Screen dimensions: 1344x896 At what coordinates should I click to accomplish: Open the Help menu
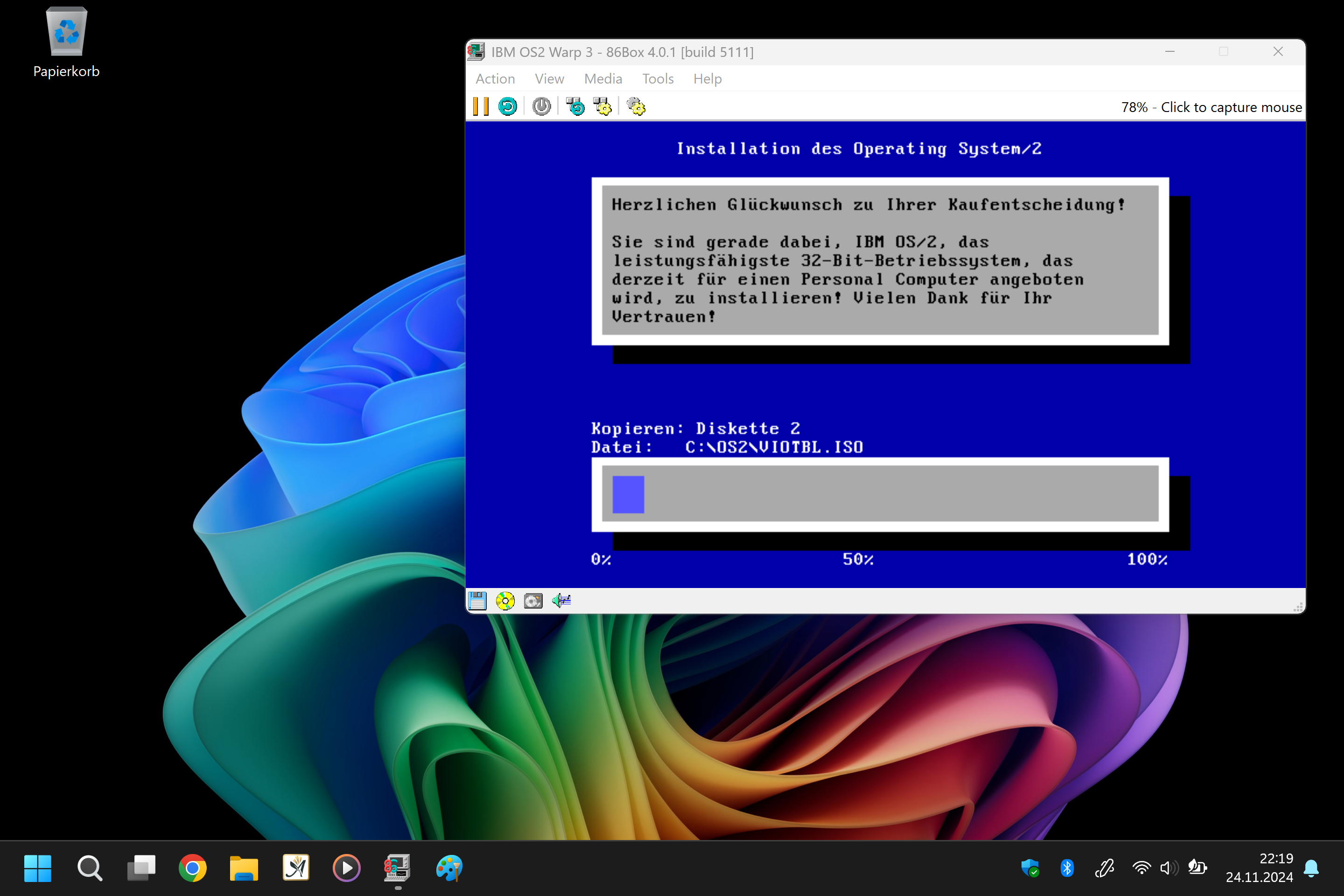tap(707, 79)
